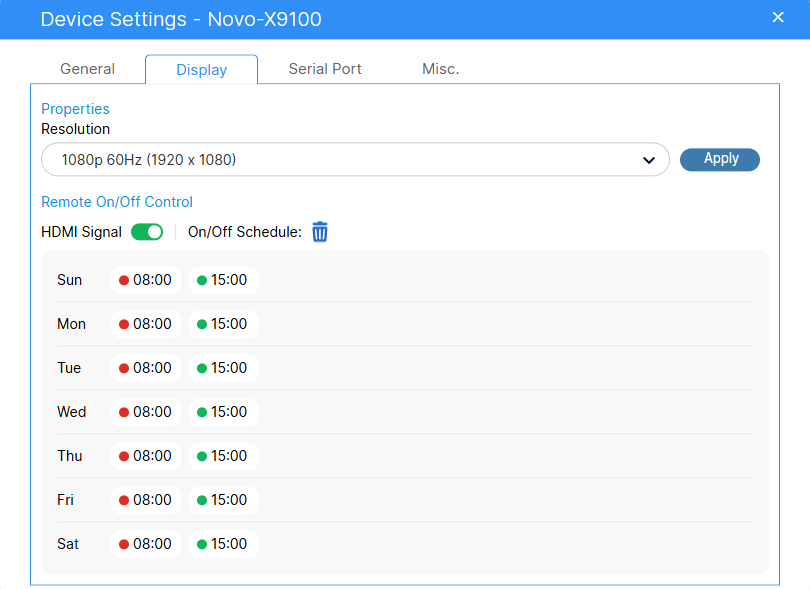Click the dropdown chevron arrow for Resolution

pyautogui.click(x=648, y=160)
